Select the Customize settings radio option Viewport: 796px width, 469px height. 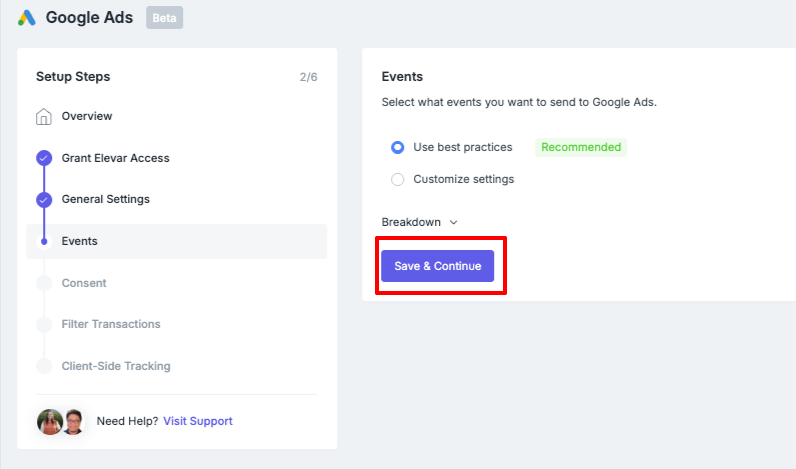[397, 179]
